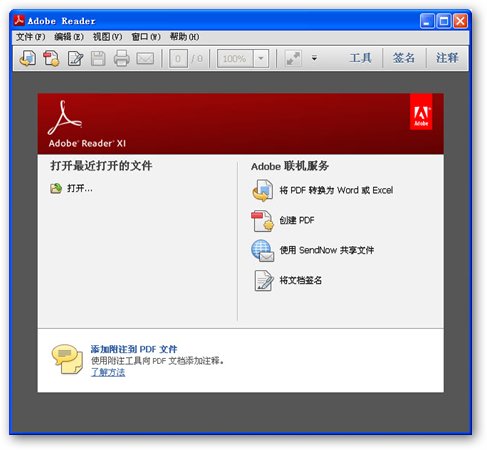Click the Print toolbar icon

pos(121,59)
